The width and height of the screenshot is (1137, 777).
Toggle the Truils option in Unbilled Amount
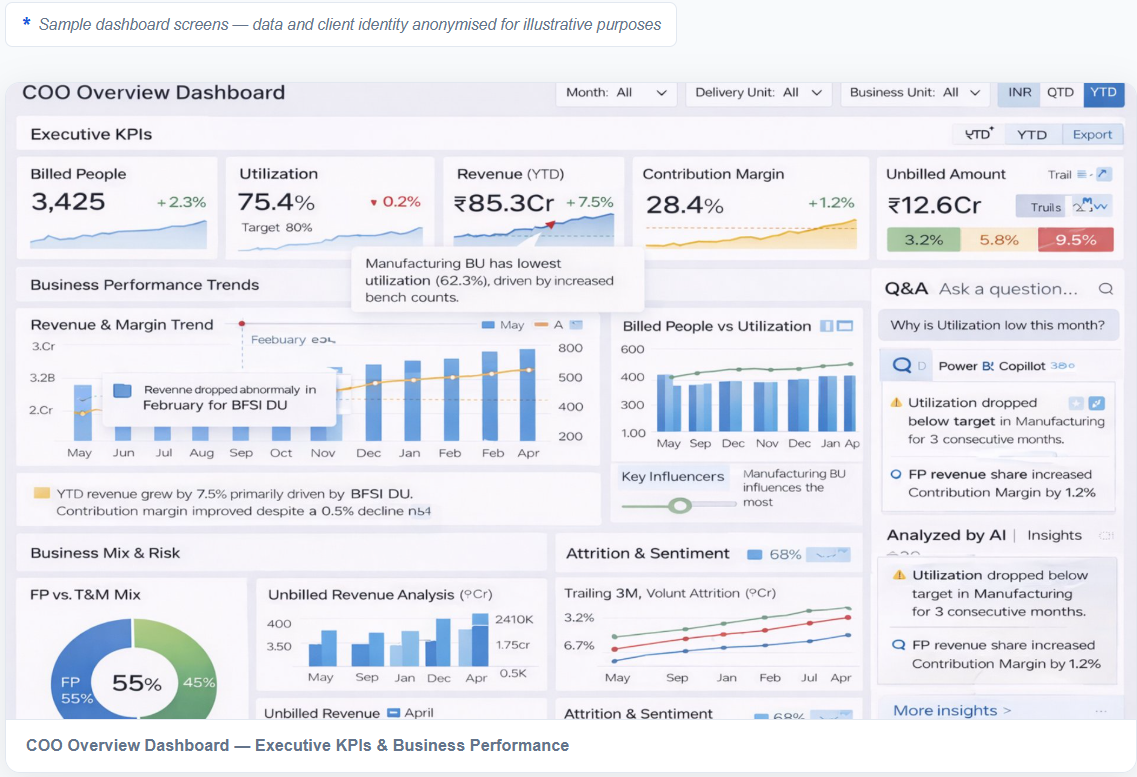click(1040, 207)
